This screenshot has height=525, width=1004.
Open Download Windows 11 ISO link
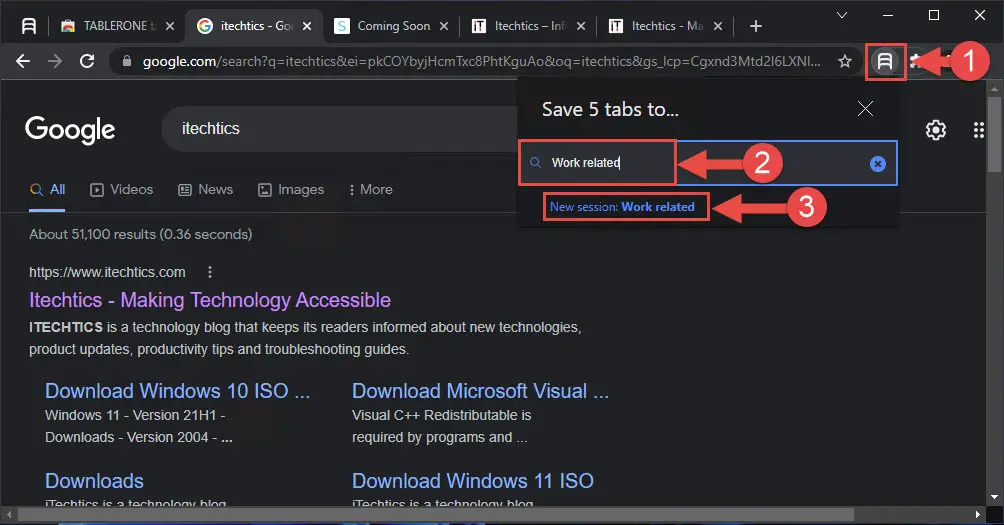point(473,481)
